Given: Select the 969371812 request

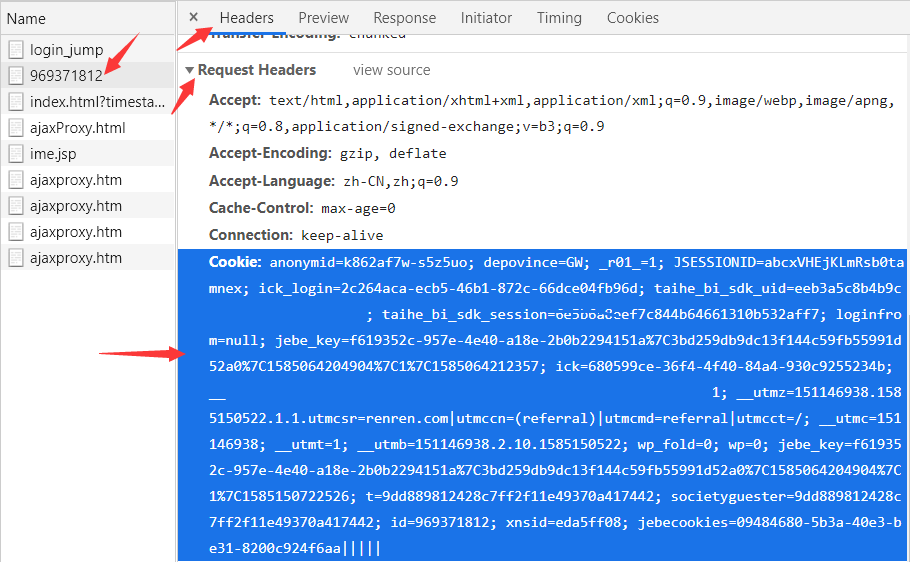Looking at the screenshot, I should tap(66, 76).
